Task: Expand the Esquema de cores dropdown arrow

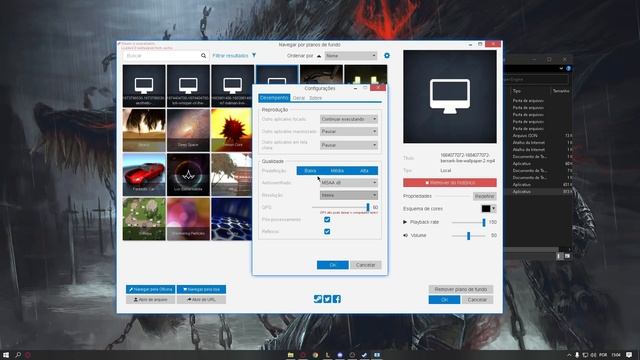Action: (493, 209)
